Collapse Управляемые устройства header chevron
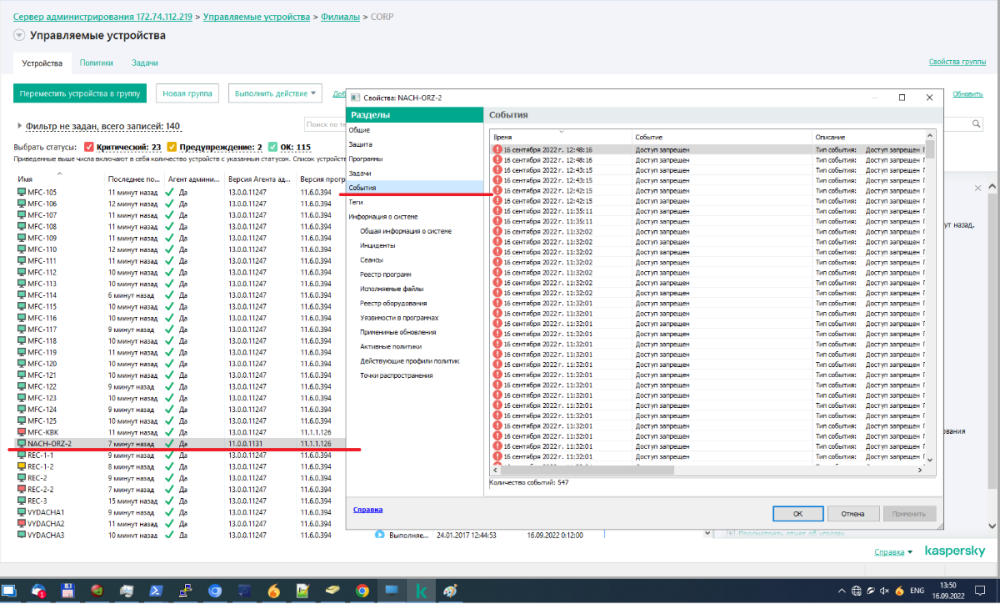 (x=19, y=35)
